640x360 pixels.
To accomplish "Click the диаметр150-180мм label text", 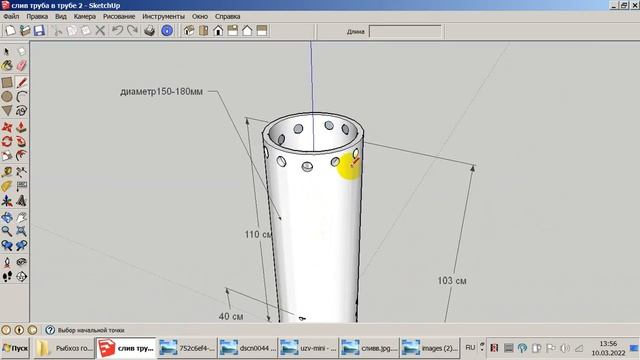I will (x=161, y=92).
